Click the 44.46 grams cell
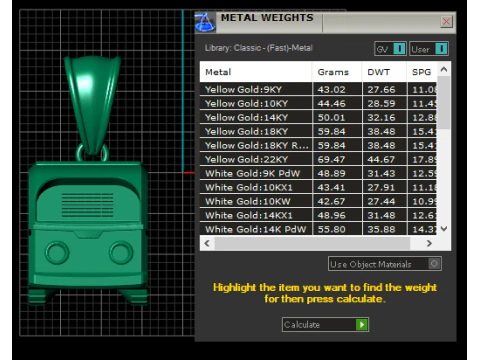Viewport: 480px width, 360px height. click(x=337, y=103)
